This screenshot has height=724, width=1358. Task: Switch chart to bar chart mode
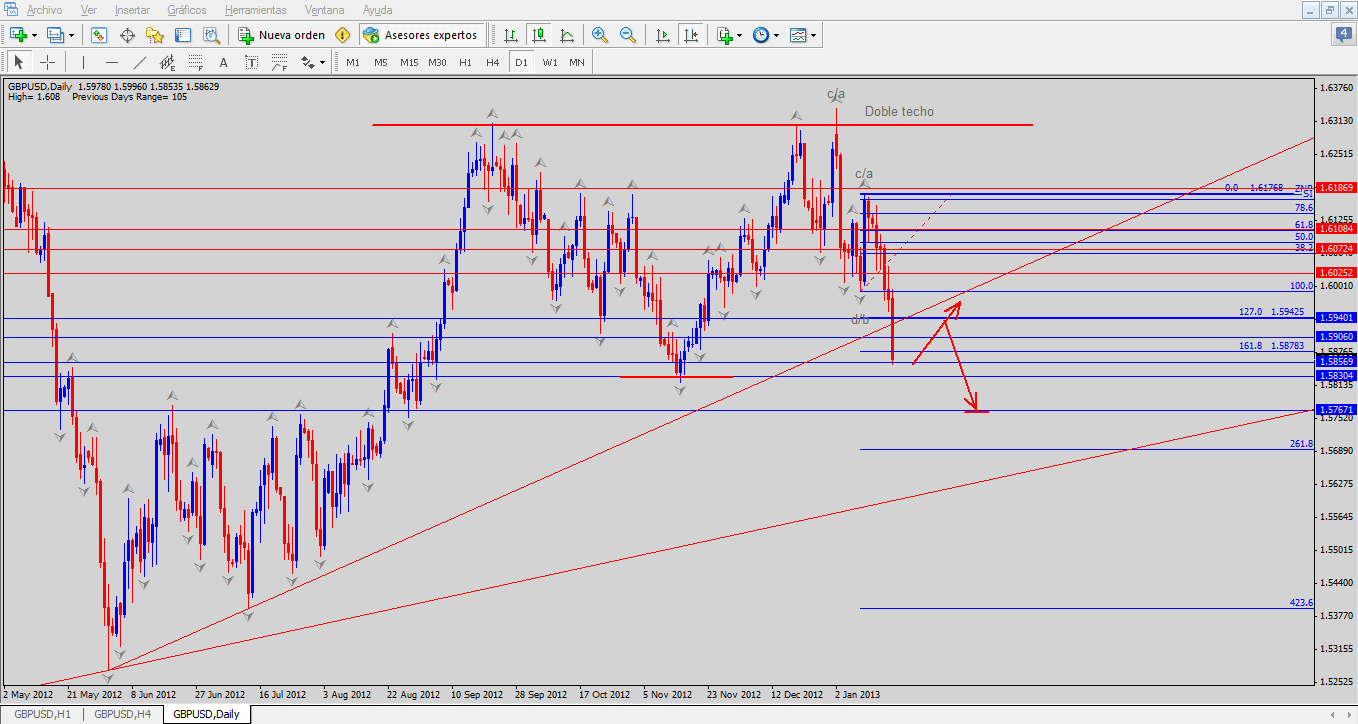coord(511,35)
